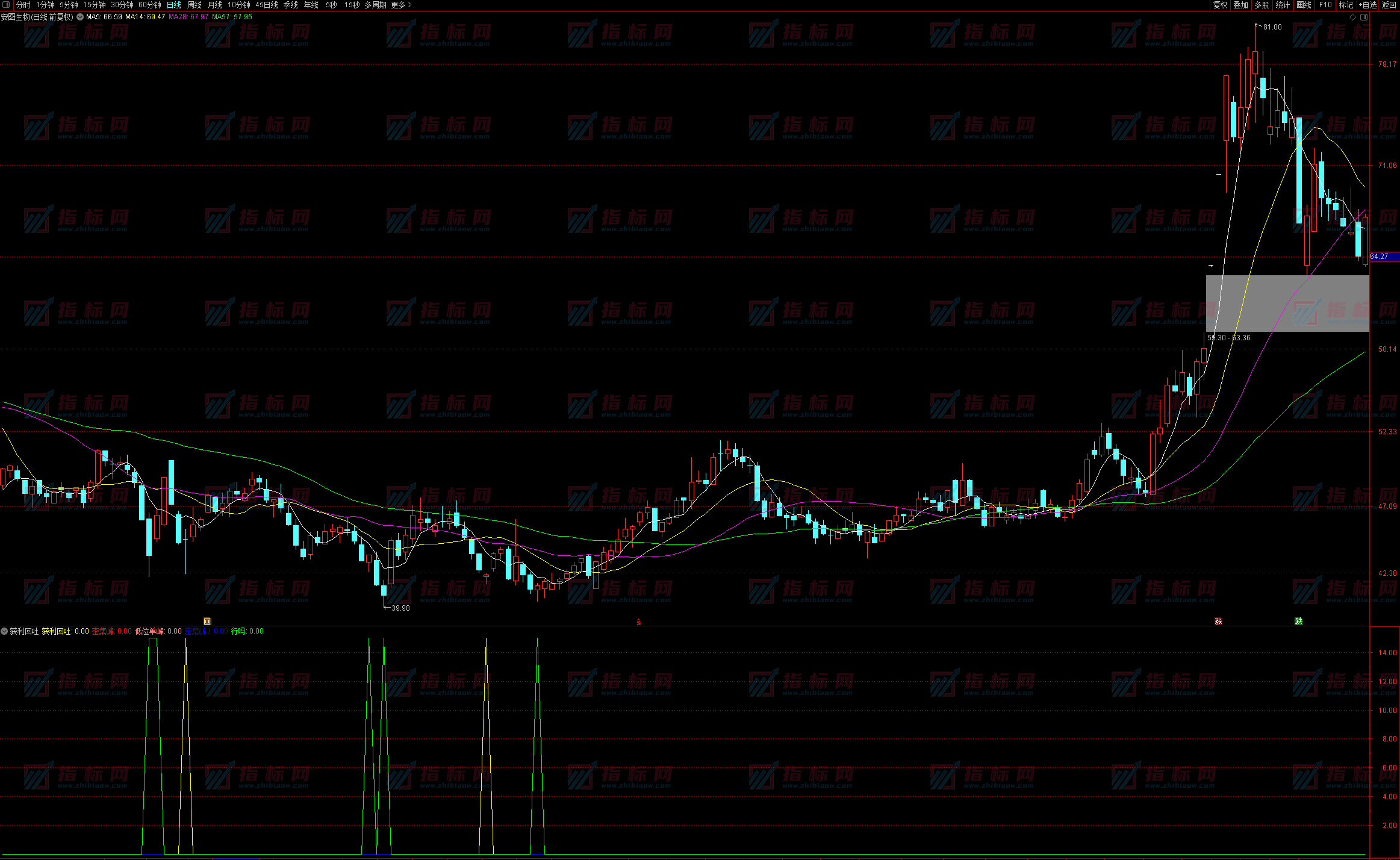Select the 日线 daily period tab
This screenshot has height=860, width=1400.
point(174,5)
